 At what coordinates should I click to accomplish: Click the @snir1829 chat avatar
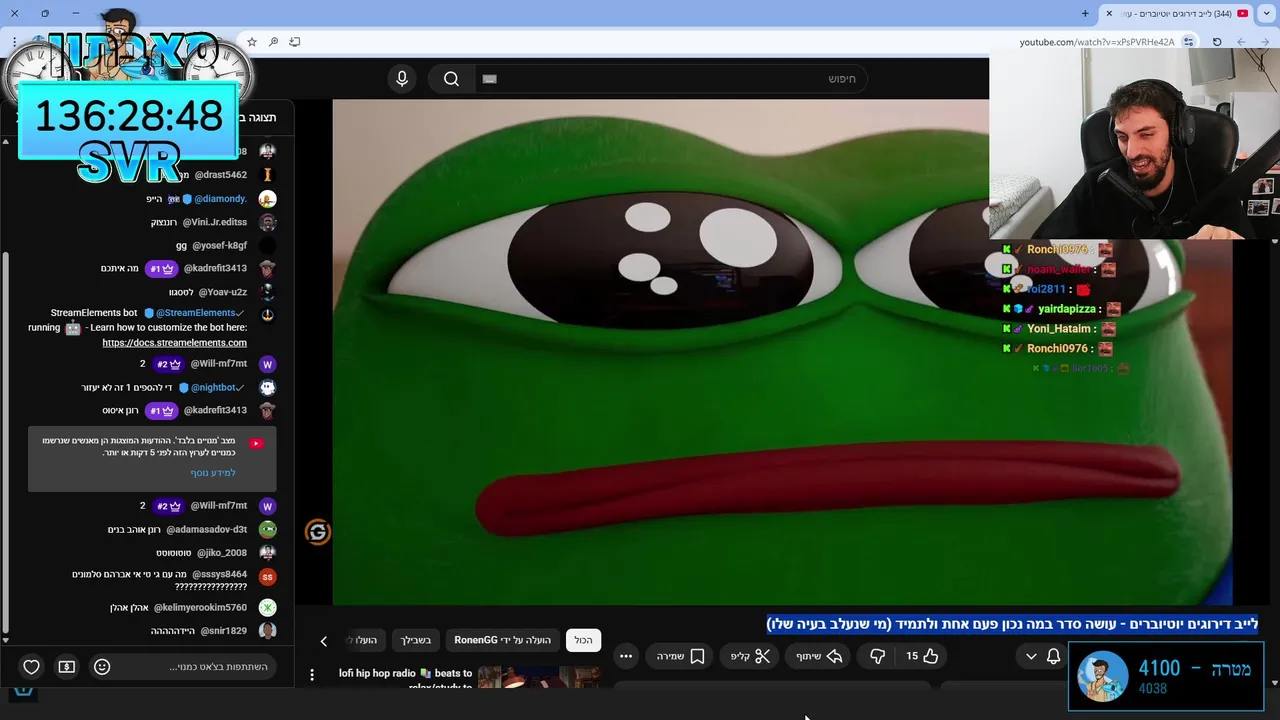point(267,631)
